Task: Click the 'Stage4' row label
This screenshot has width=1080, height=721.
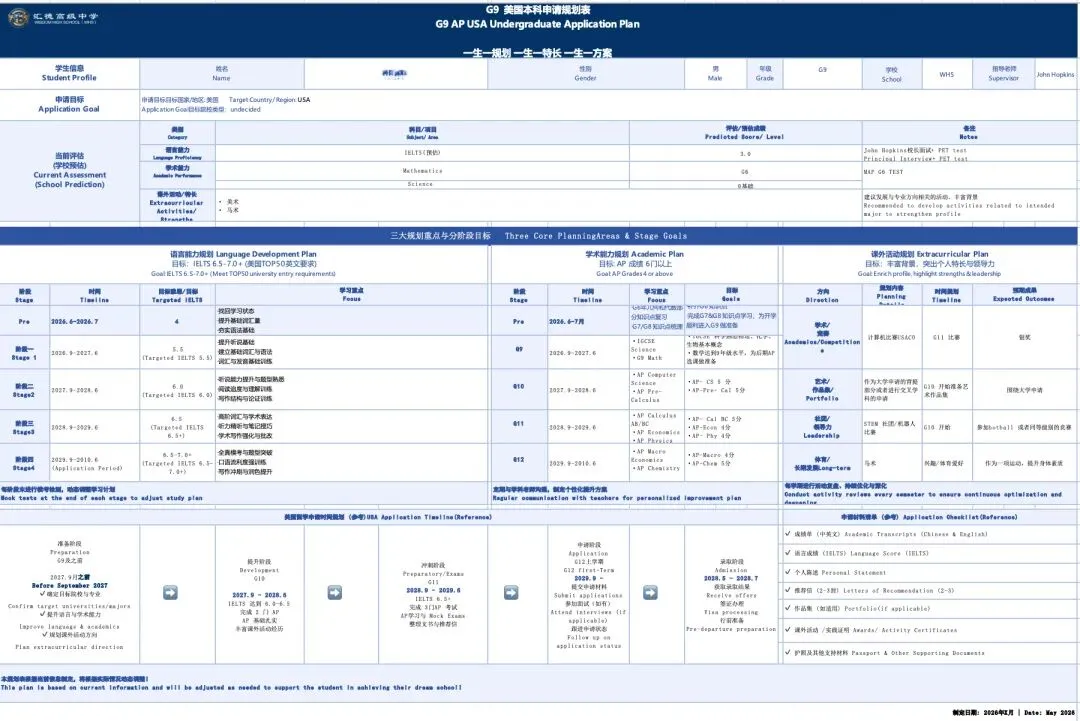Action: point(24,463)
